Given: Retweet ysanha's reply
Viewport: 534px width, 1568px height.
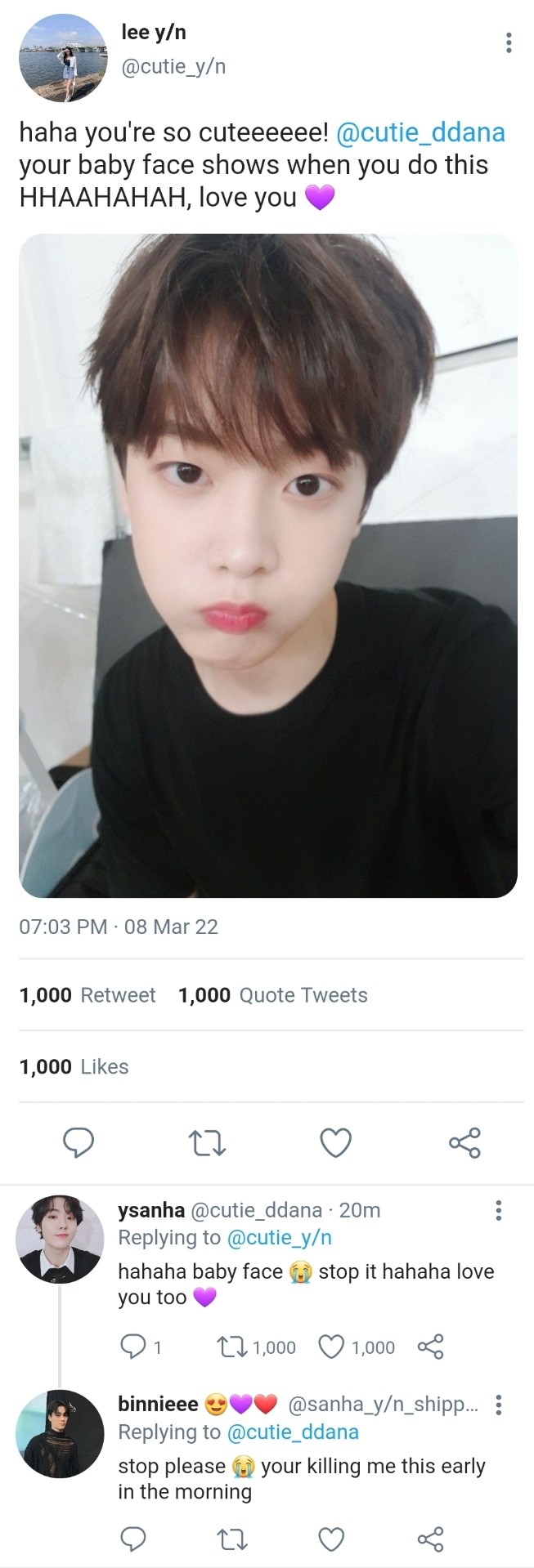Looking at the screenshot, I should click(230, 1347).
